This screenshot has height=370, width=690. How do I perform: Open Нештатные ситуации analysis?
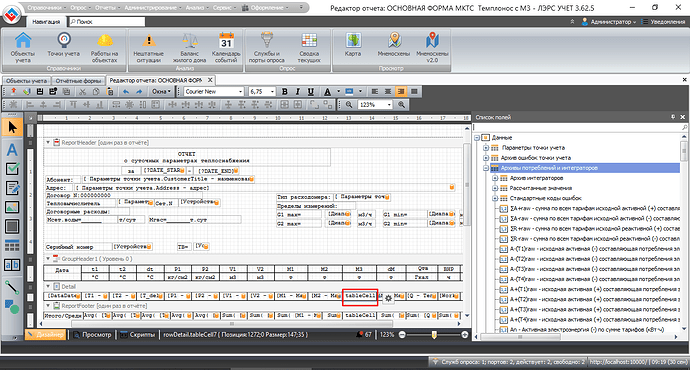[x=148, y=48]
